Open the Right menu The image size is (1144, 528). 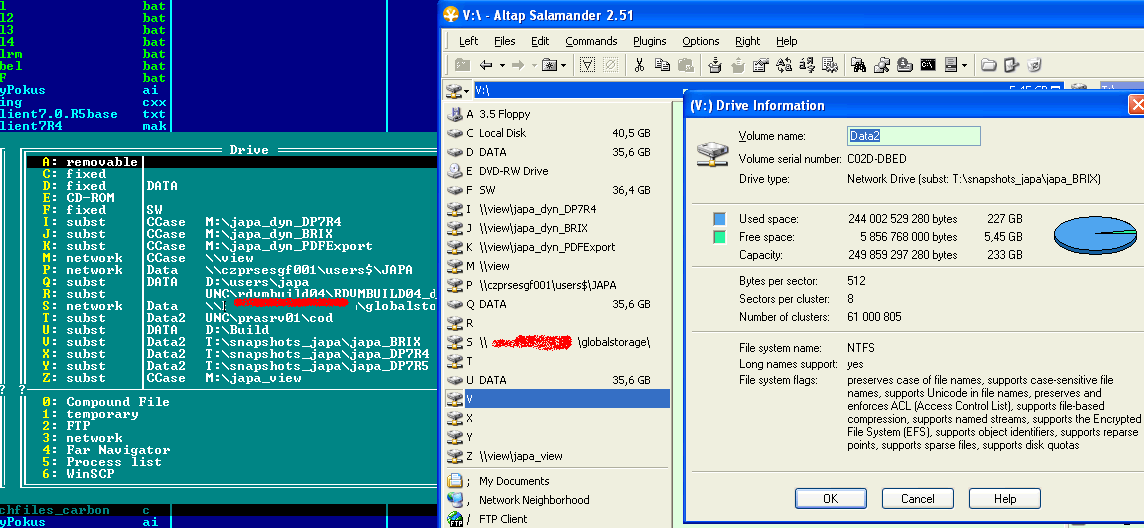(747, 41)
